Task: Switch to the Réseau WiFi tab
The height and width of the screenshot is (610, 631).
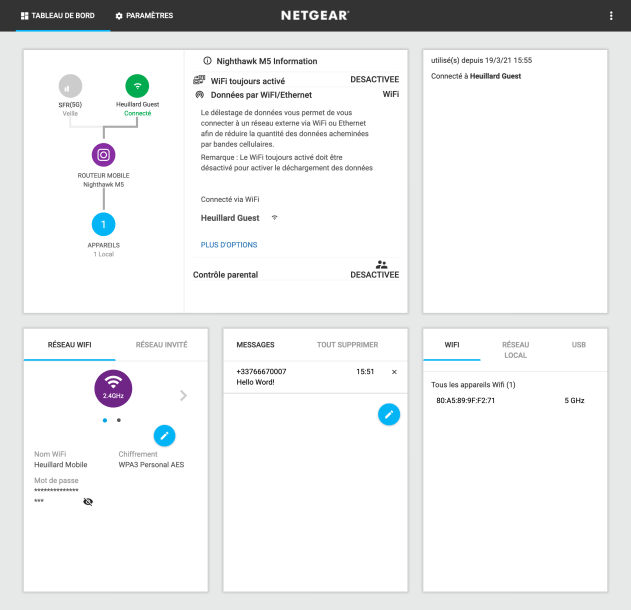Action: [x=70, y=345]
